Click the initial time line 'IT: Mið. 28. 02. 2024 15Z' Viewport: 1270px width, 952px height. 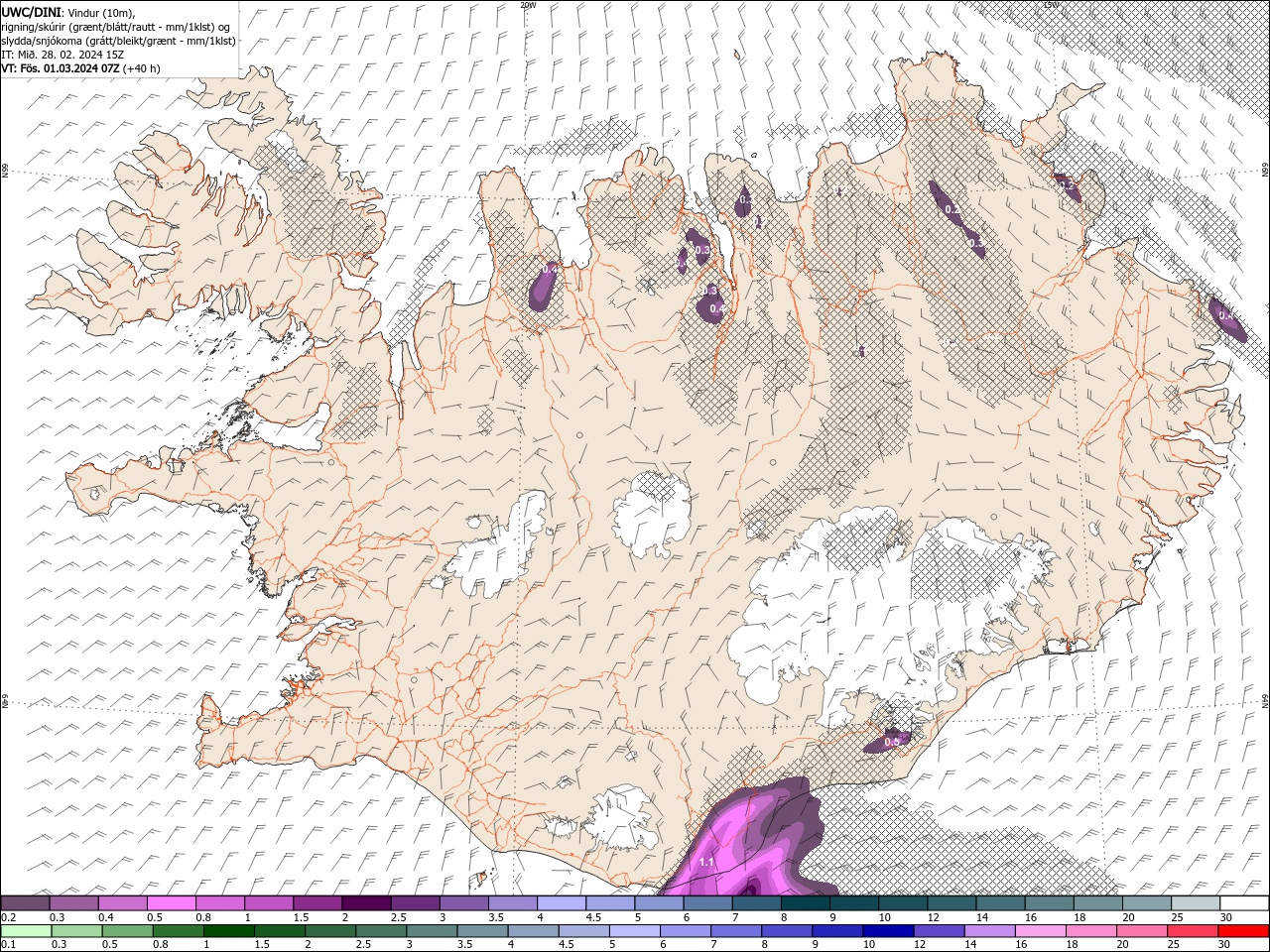[62, 55]
